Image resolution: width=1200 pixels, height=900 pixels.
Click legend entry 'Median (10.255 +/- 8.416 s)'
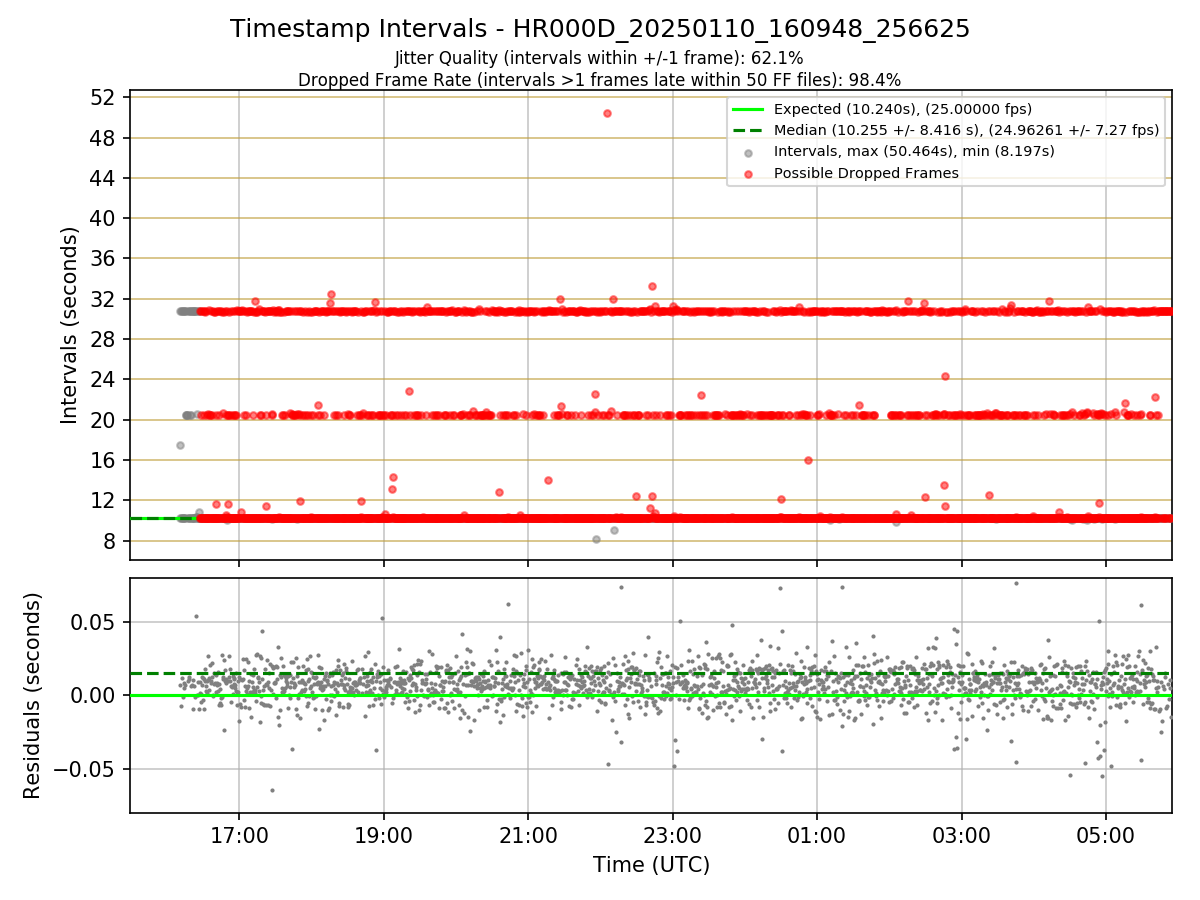point(966,130)
